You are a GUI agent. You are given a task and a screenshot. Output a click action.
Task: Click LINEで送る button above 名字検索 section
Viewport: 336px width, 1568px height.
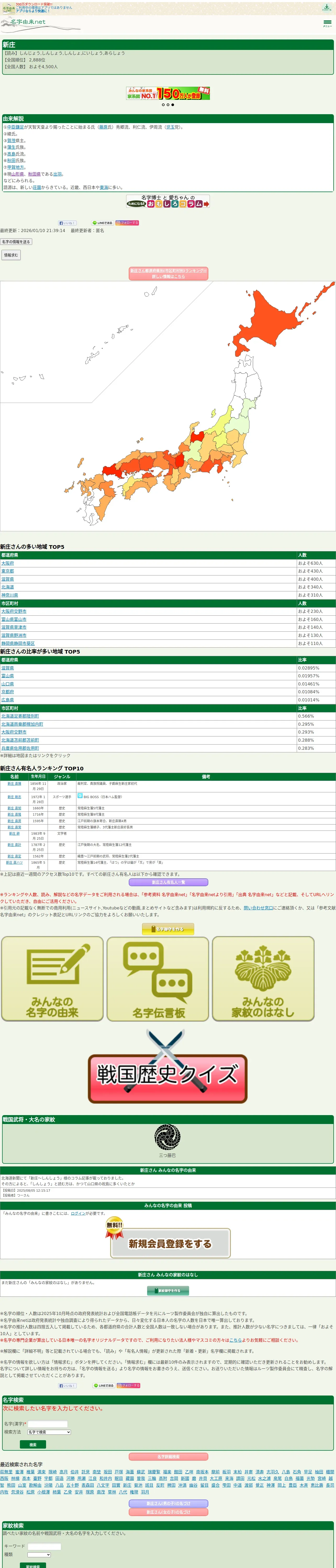pos(104,1385)
